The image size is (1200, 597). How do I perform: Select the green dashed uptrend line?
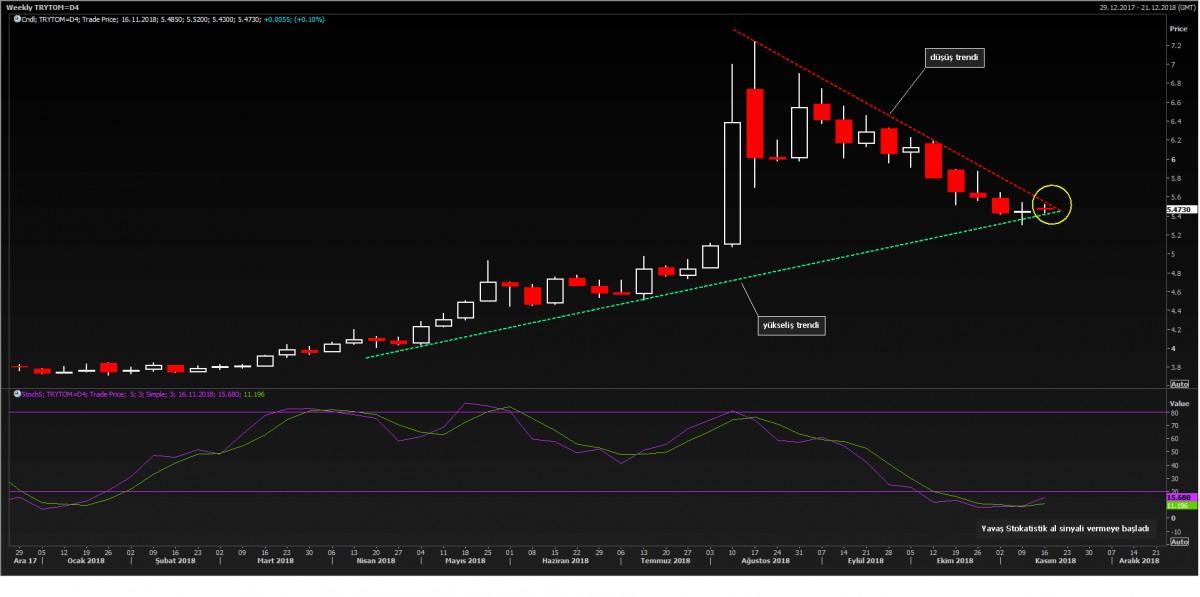click(x=700, y=288)
